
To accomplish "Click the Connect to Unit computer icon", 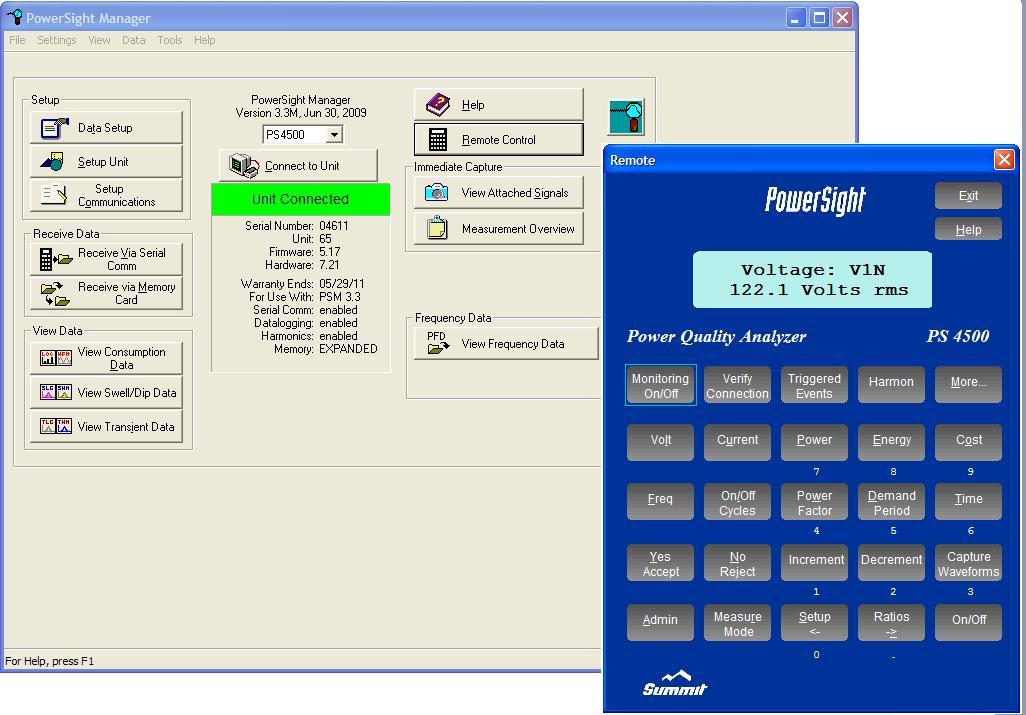I will point(244,166).
